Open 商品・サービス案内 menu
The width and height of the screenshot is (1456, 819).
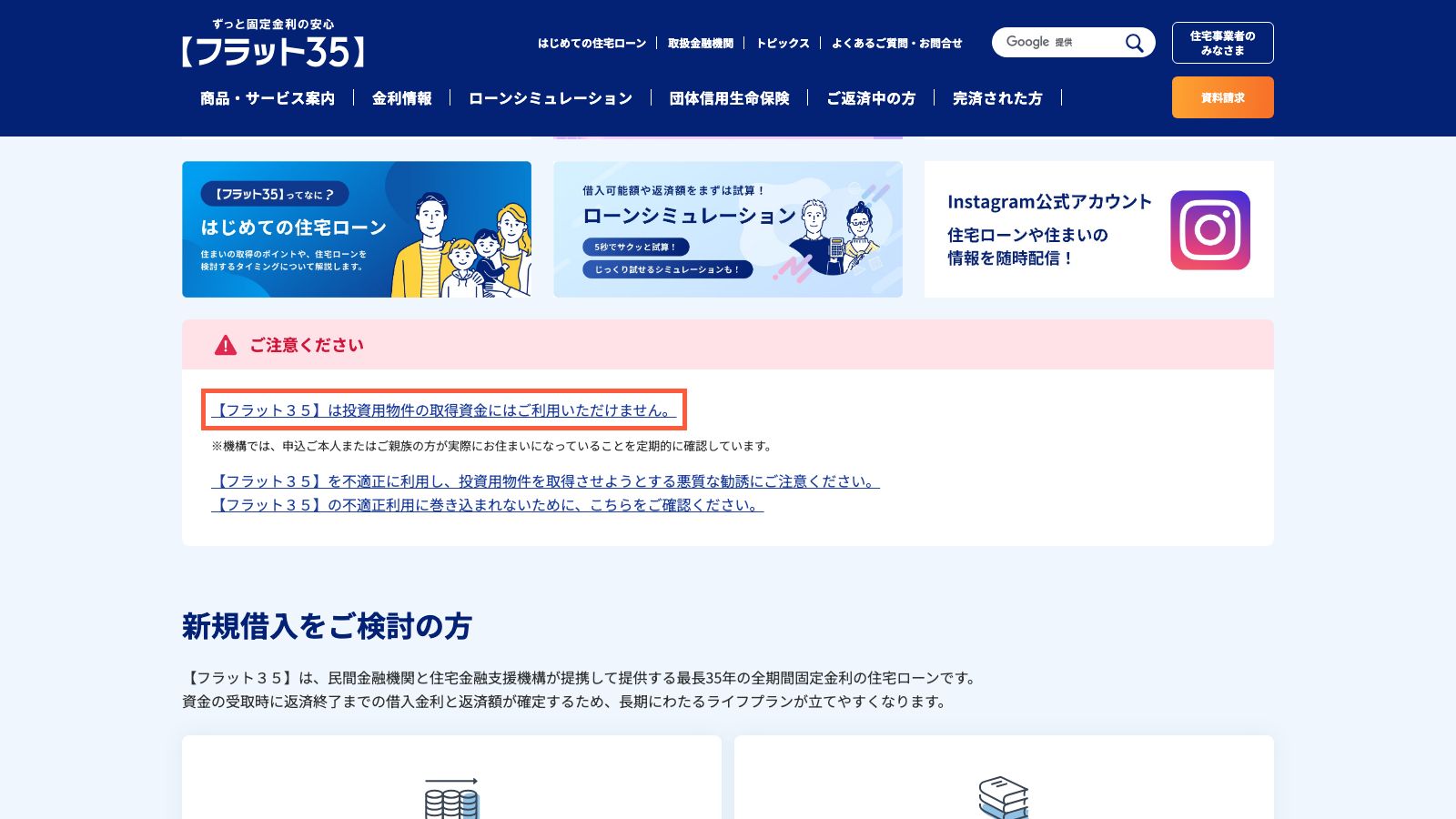268,98
